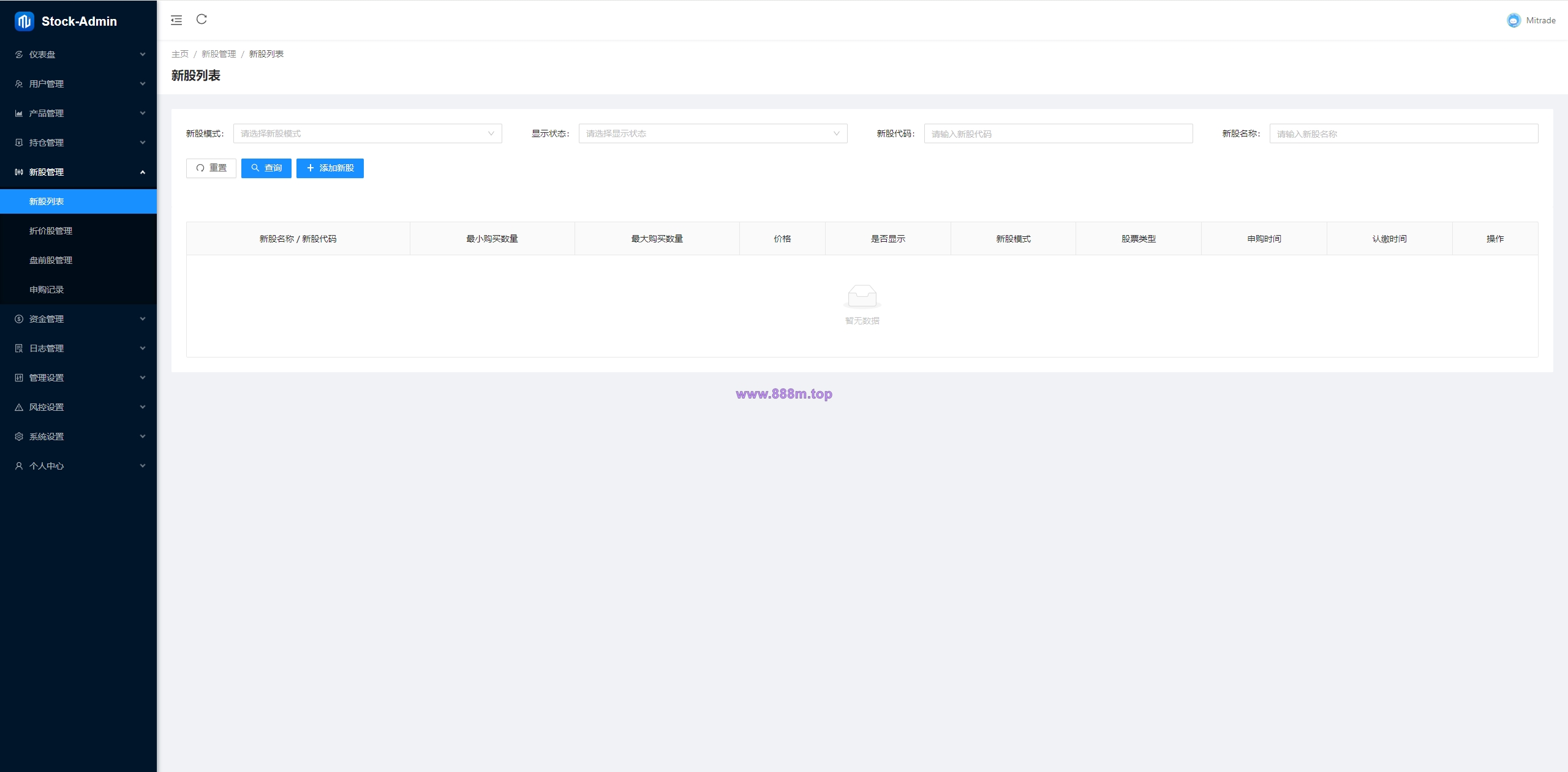
Task: Click the 暂无数据 empty placeholder text
Action: point(862,321)
